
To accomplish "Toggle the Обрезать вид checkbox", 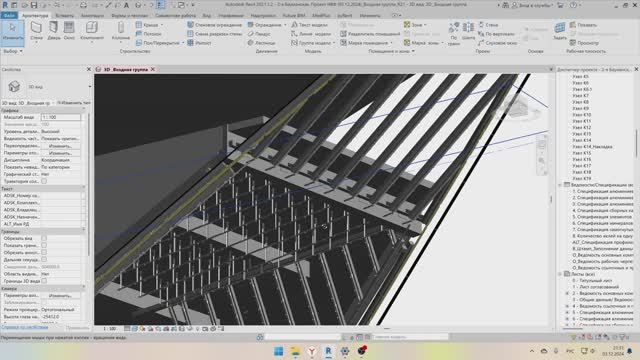I will point(44,238).
